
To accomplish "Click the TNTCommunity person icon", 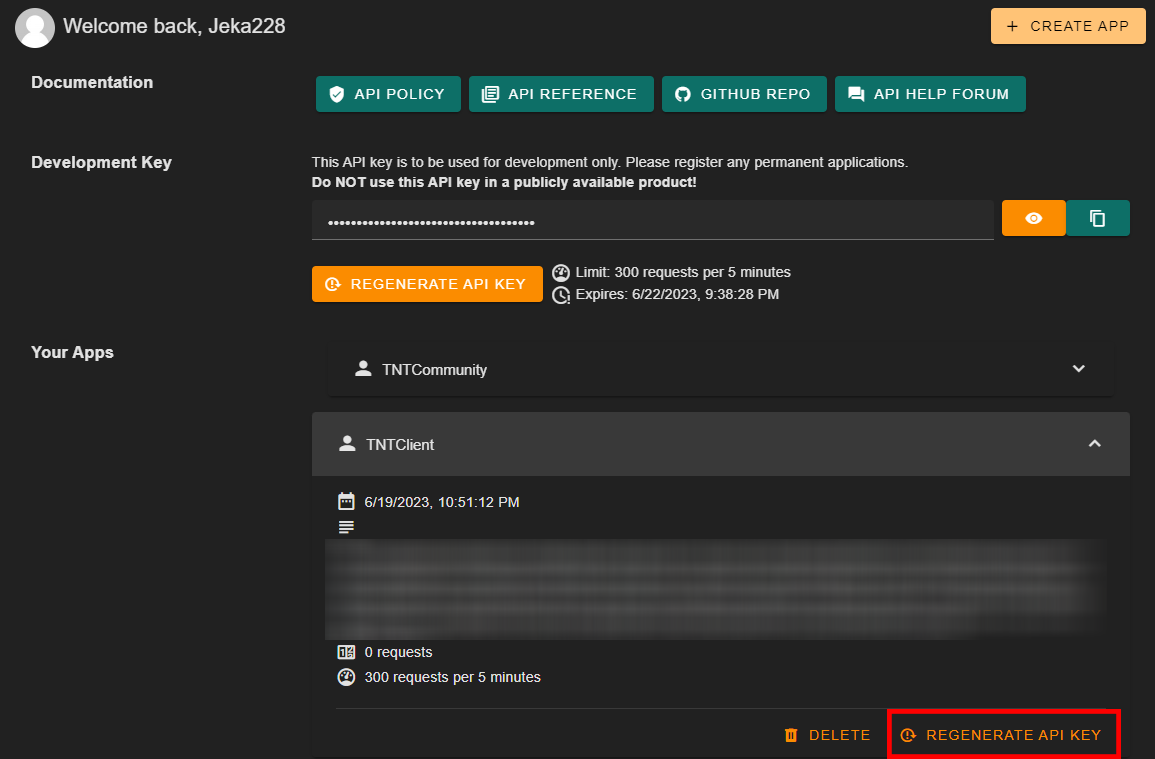I will (363, 368).
